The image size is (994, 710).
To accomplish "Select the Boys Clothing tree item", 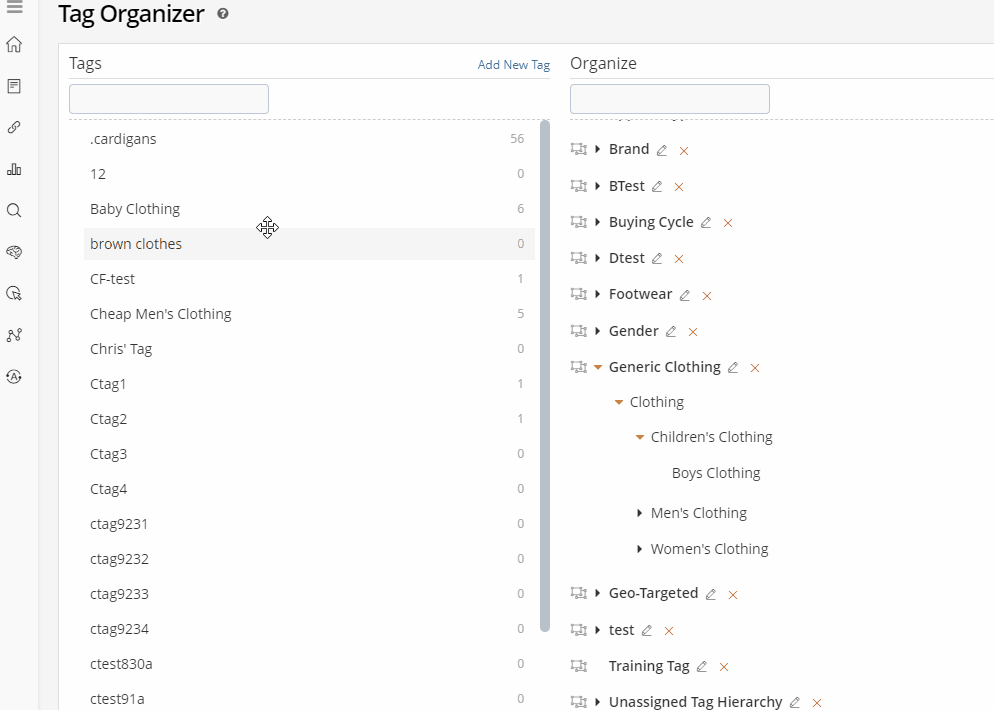I will [716, 473].
